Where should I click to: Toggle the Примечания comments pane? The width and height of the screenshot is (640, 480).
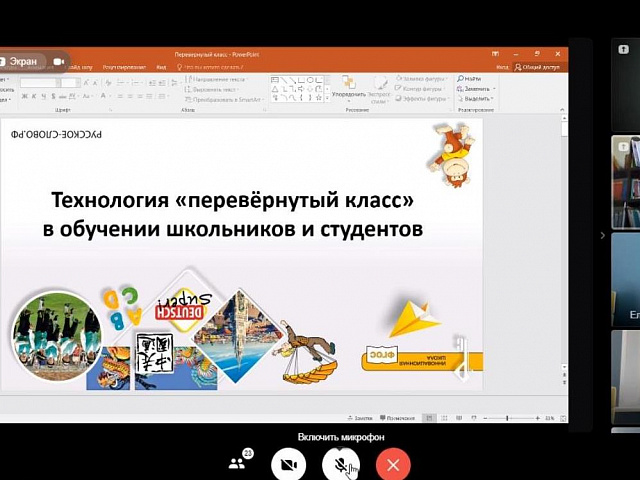point(397,418)
